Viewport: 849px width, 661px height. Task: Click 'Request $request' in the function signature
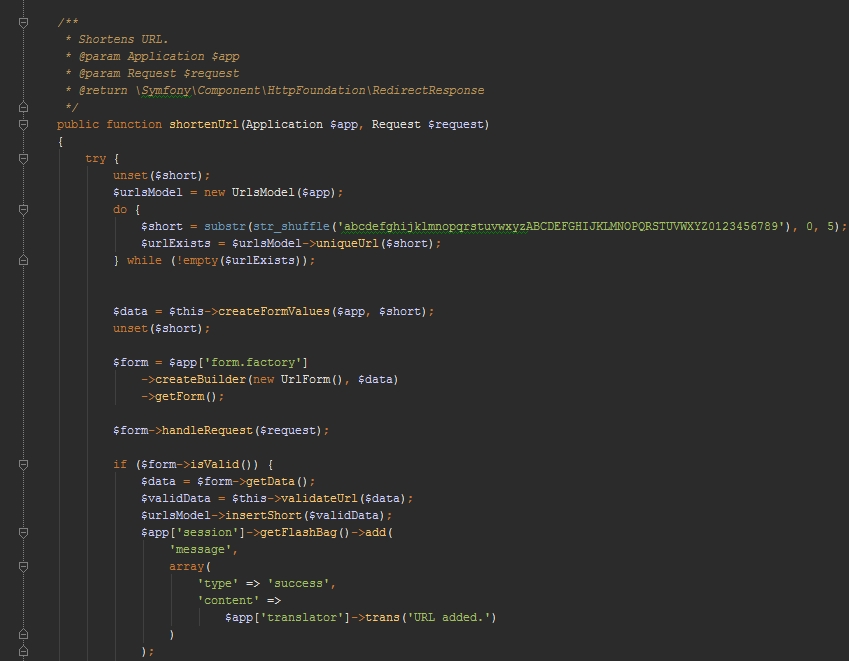pyautogui.click(x=428, y=125)
